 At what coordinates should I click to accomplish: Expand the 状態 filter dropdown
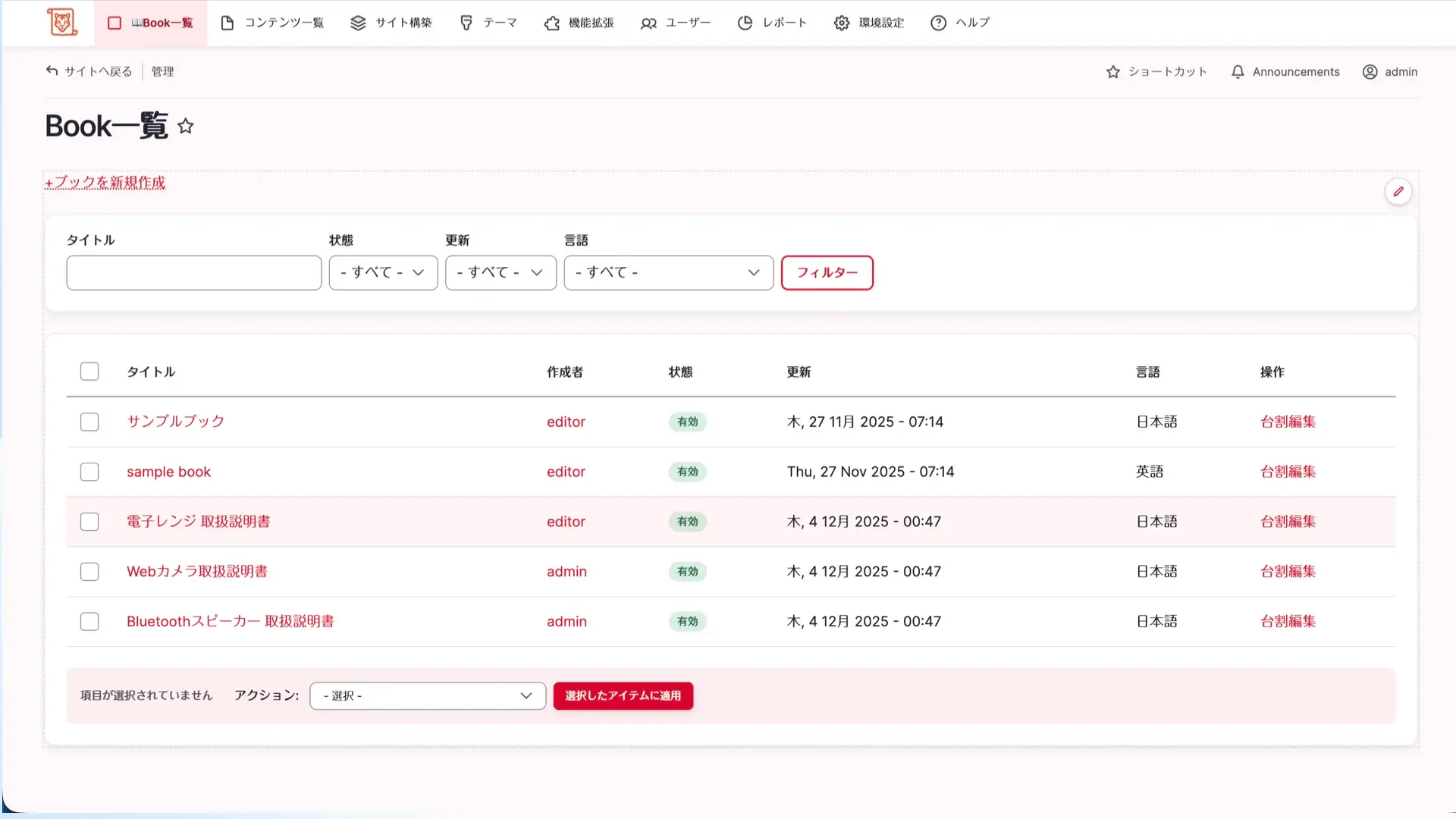(x=383, y=272)
